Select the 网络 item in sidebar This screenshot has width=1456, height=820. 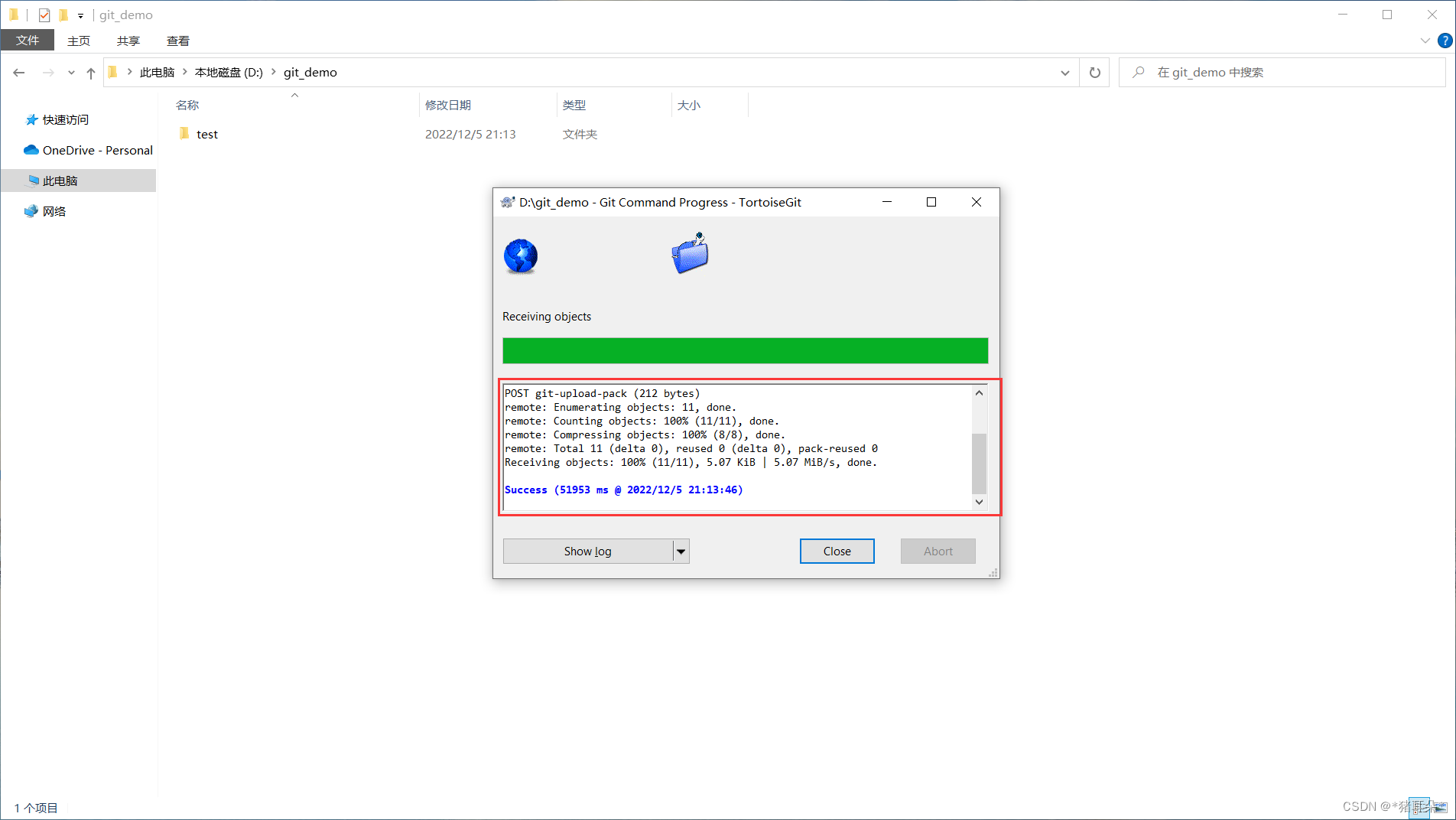(54, 211)
